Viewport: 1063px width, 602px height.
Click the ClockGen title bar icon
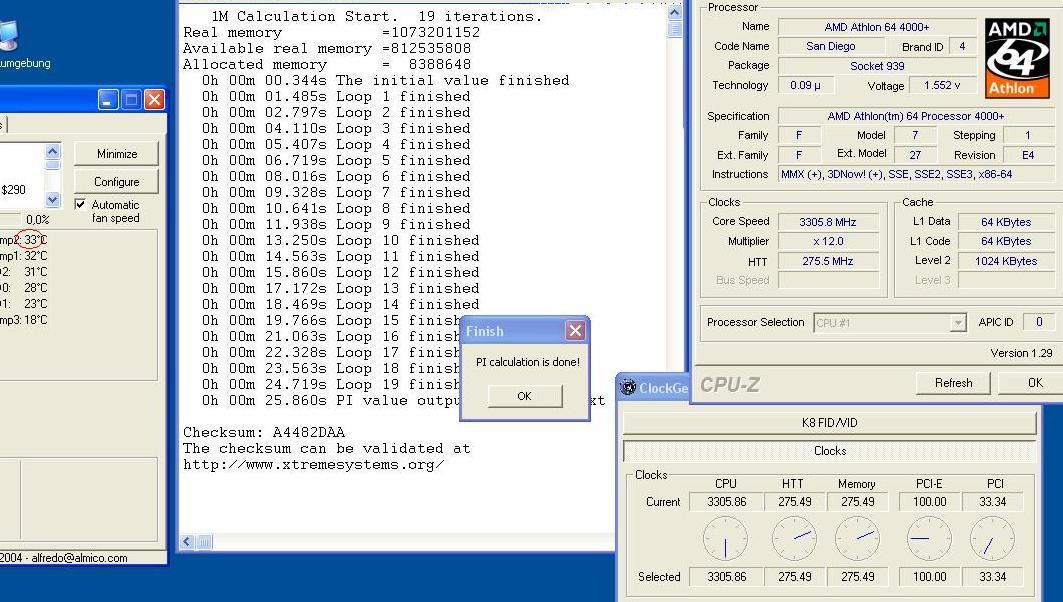pyautogui.click(x=628, y=387)
